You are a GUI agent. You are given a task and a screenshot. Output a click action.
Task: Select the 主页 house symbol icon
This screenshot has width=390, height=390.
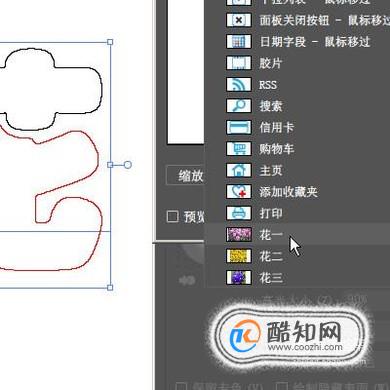coord(239,170)
